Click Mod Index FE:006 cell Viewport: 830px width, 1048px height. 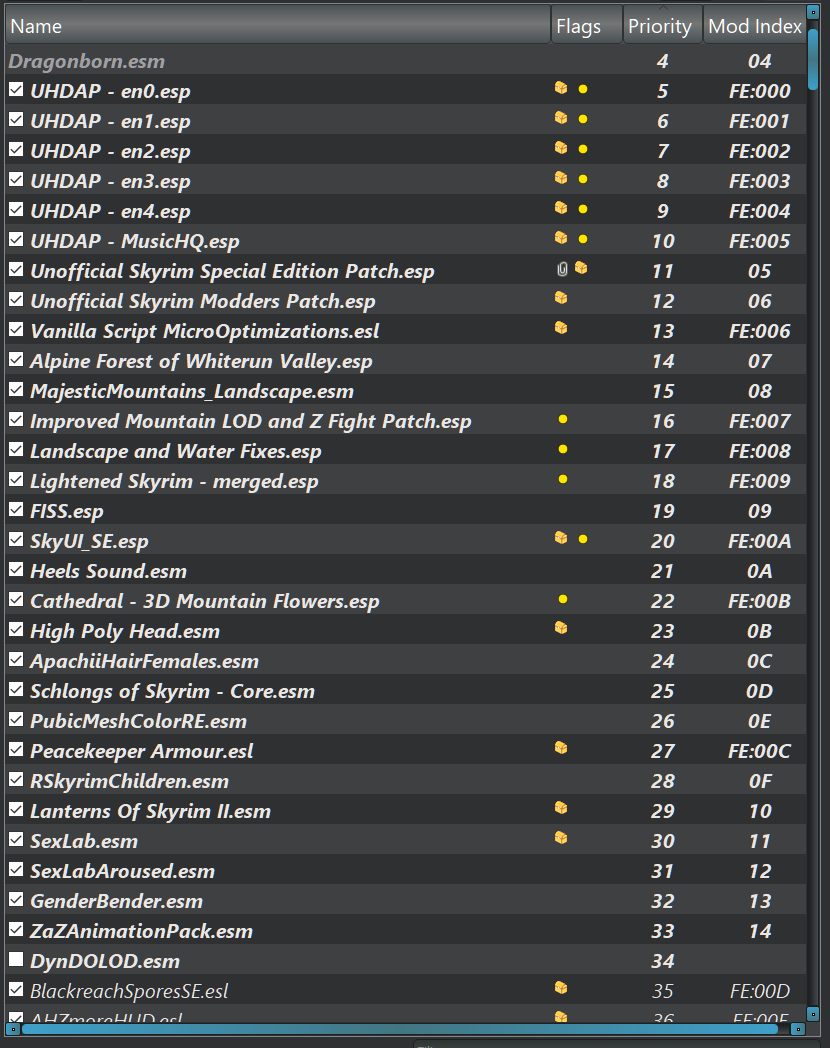click(x=759, y=331)
